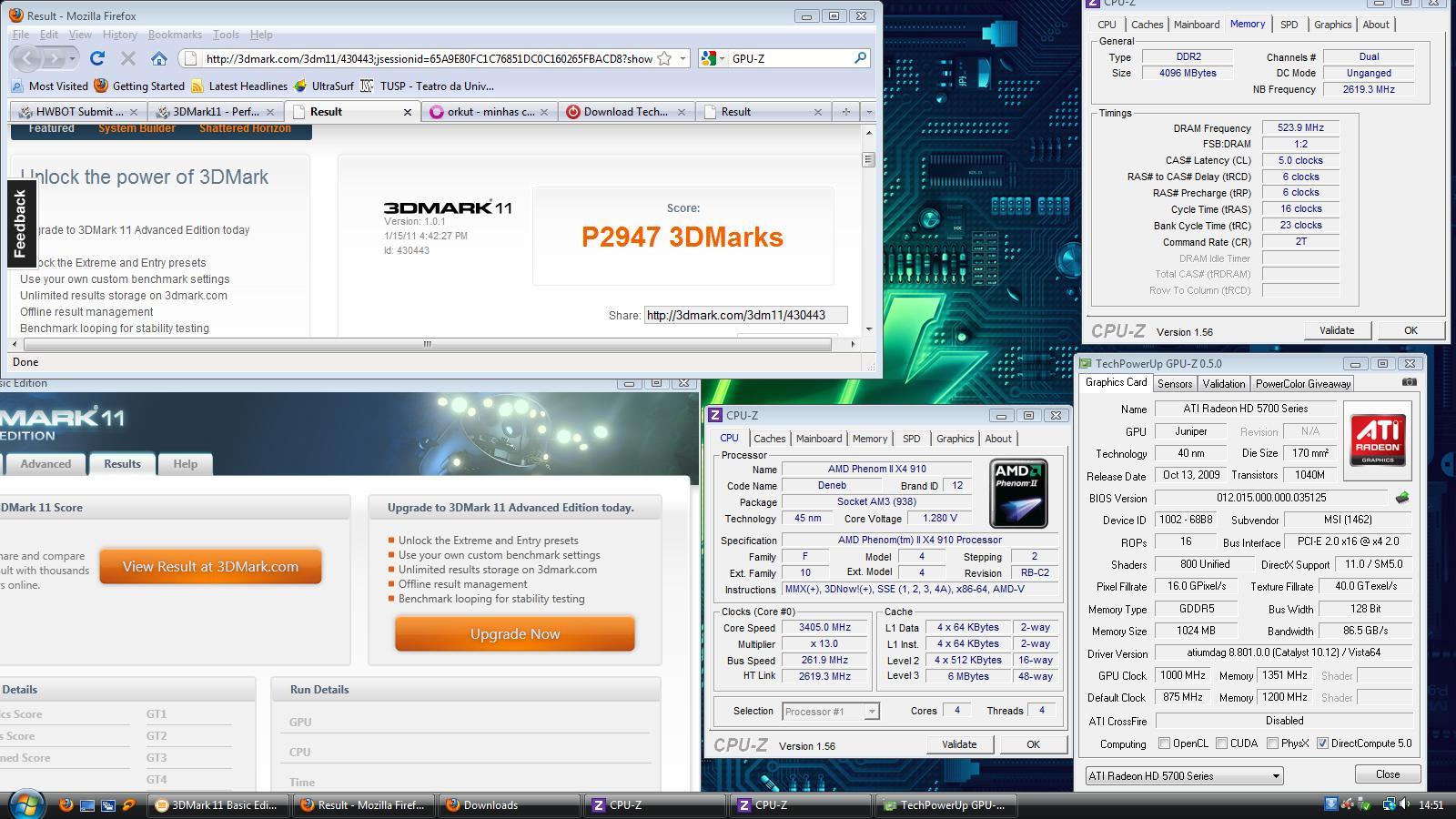Screen dimensions: 1456x819
Task: Click the ATI Radeon logo in GPU-Z
Action: coord(1378,441)
